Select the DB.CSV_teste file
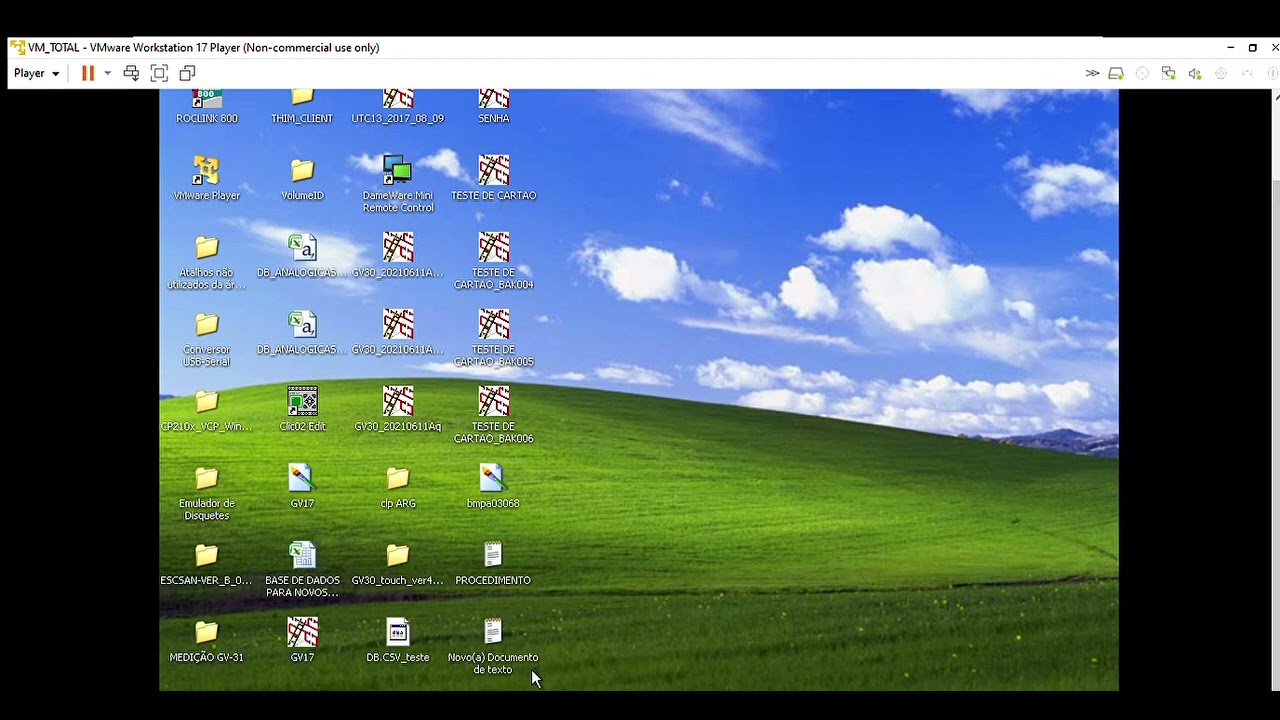 398,641
